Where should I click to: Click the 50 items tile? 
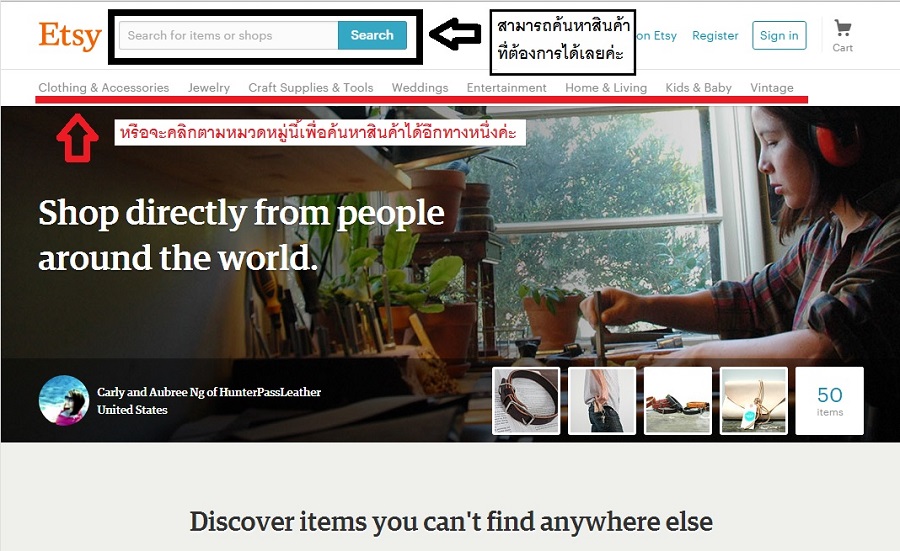[829, 401]
